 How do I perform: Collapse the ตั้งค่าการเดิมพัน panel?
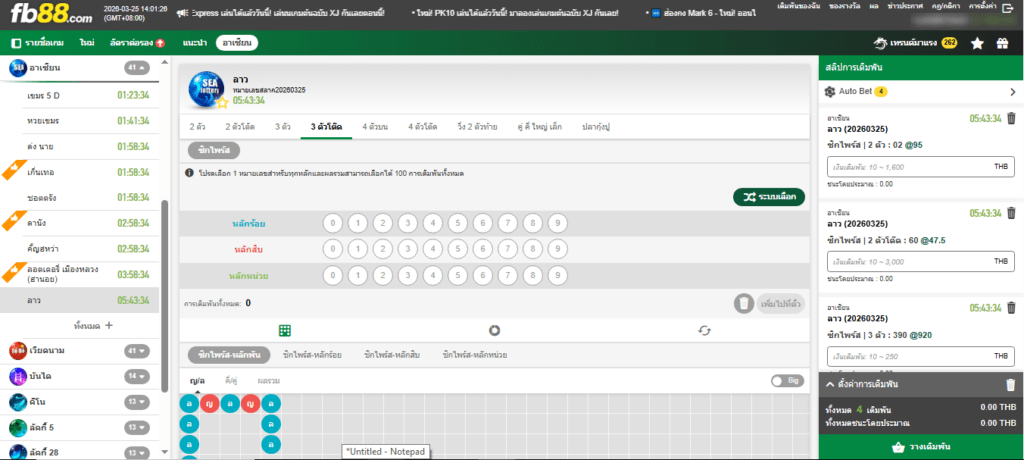pos(830,385)
